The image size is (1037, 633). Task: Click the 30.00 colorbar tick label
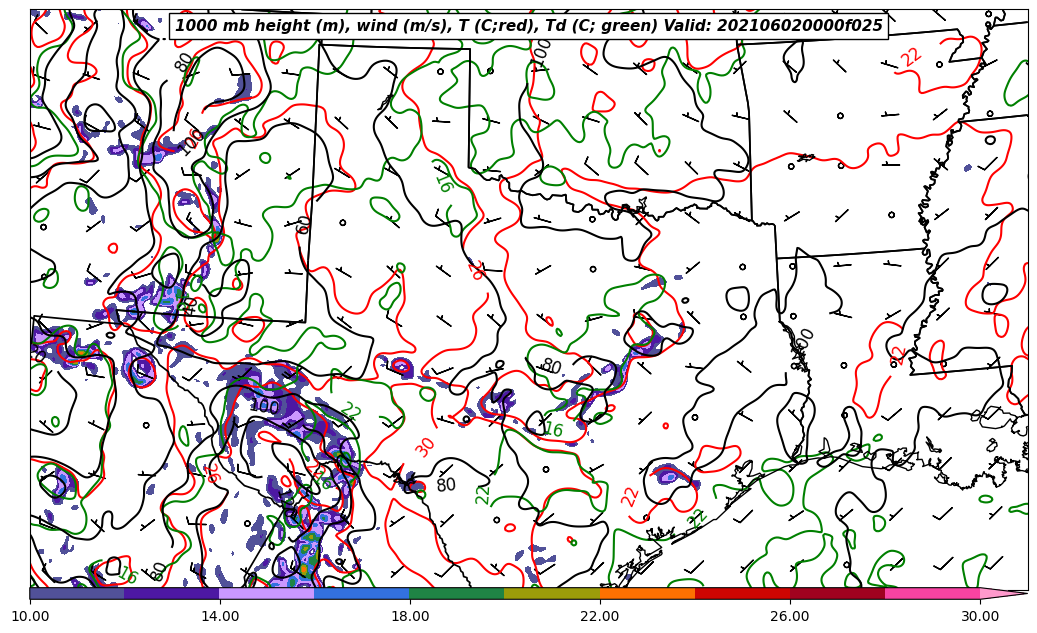tap(980, 617)
